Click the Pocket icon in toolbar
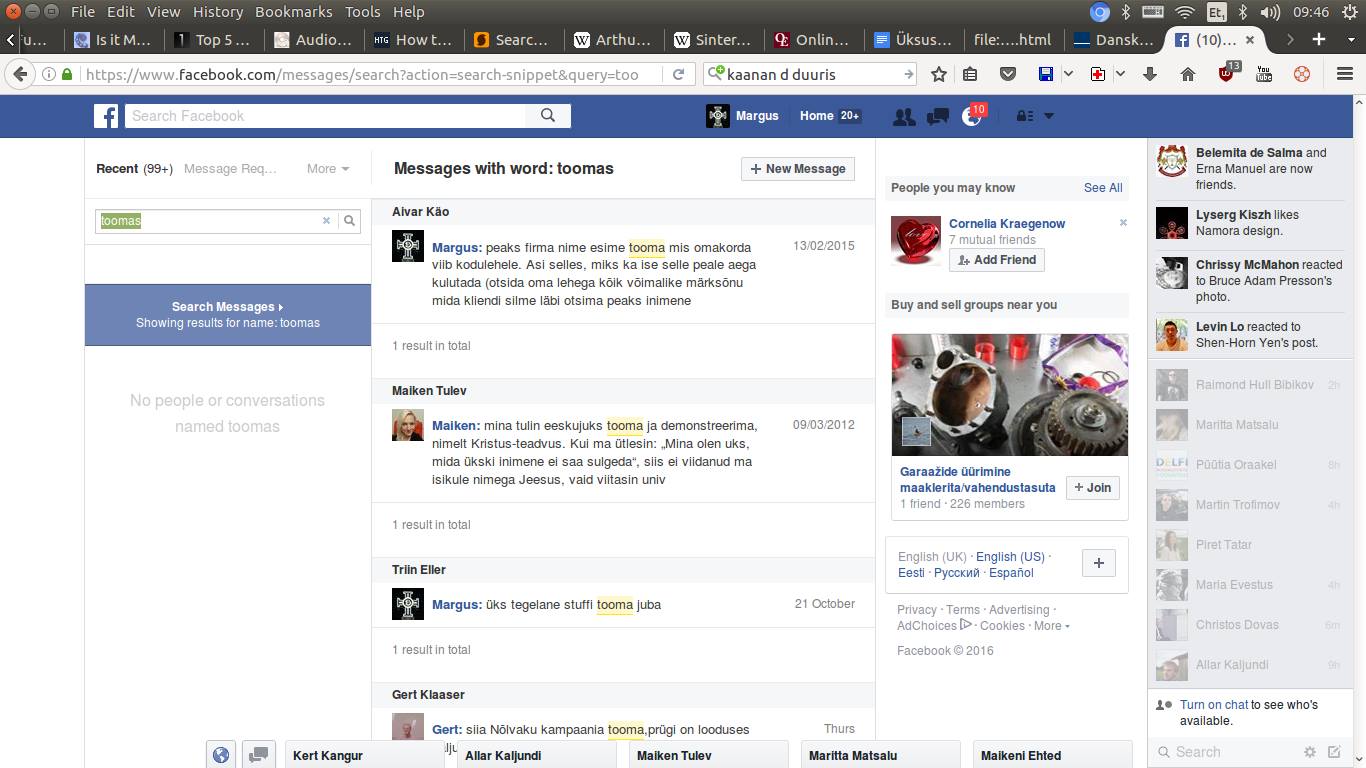 pyautogui.click(x=1008, y=74)
